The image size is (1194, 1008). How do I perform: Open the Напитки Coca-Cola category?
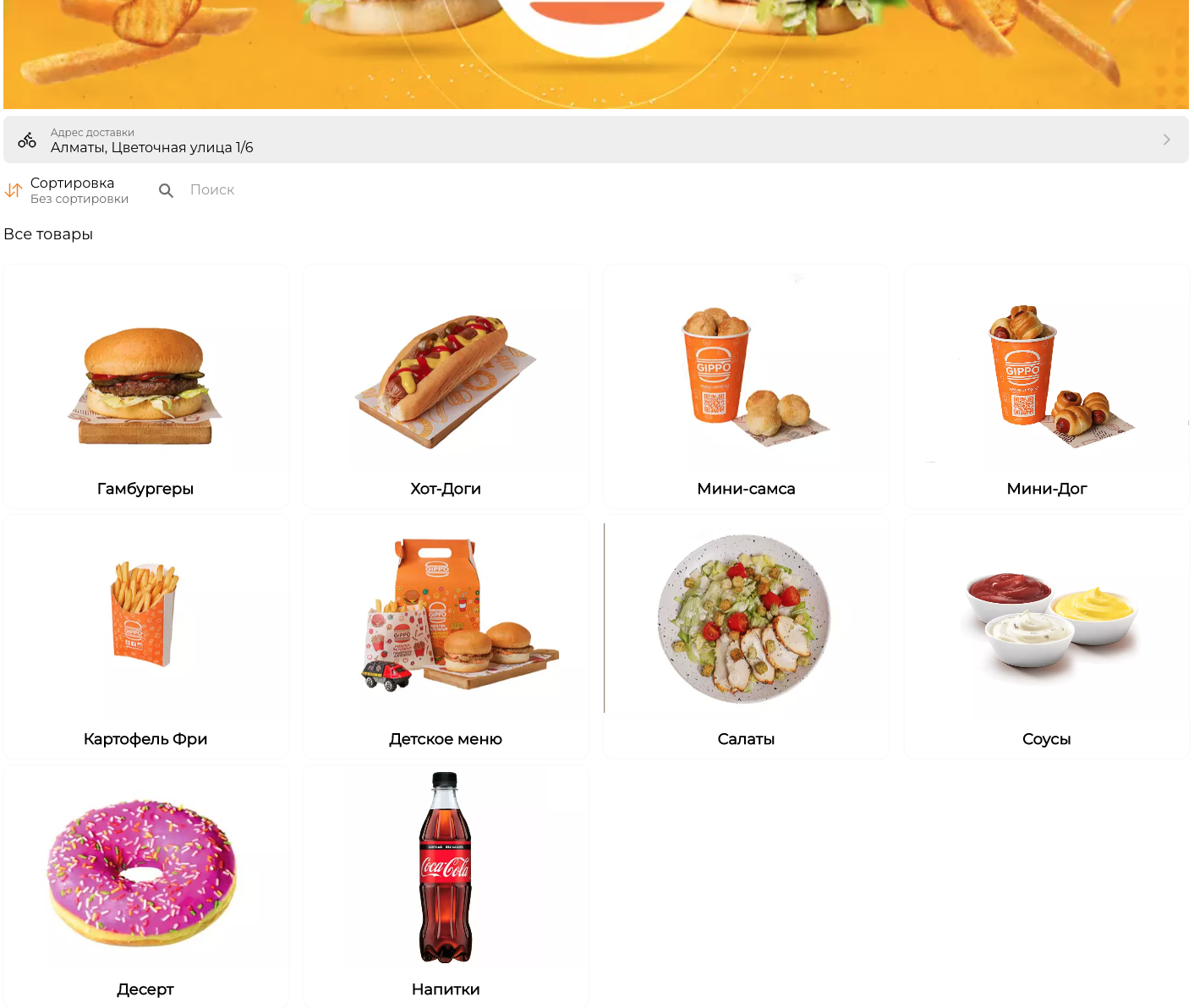446,886
